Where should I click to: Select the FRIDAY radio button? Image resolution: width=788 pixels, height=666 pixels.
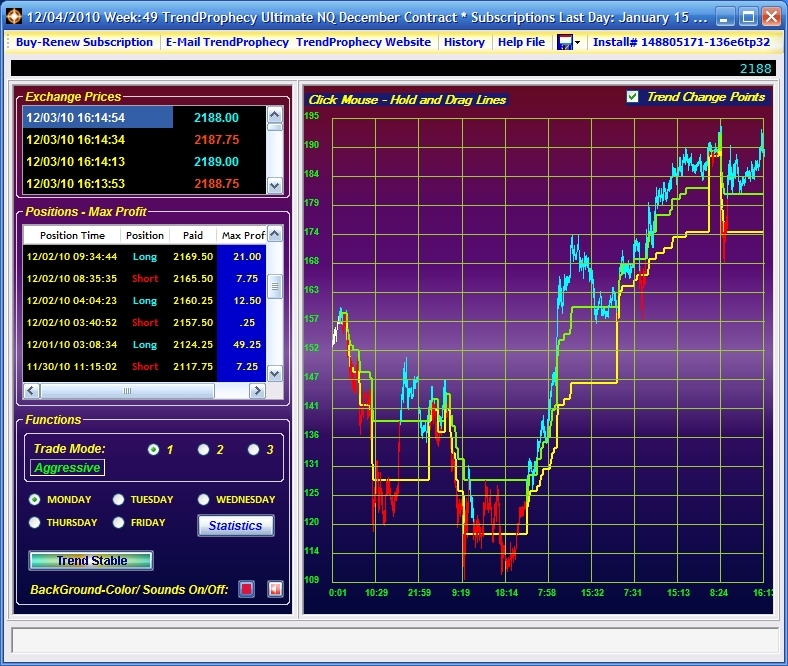coord(118,523)
